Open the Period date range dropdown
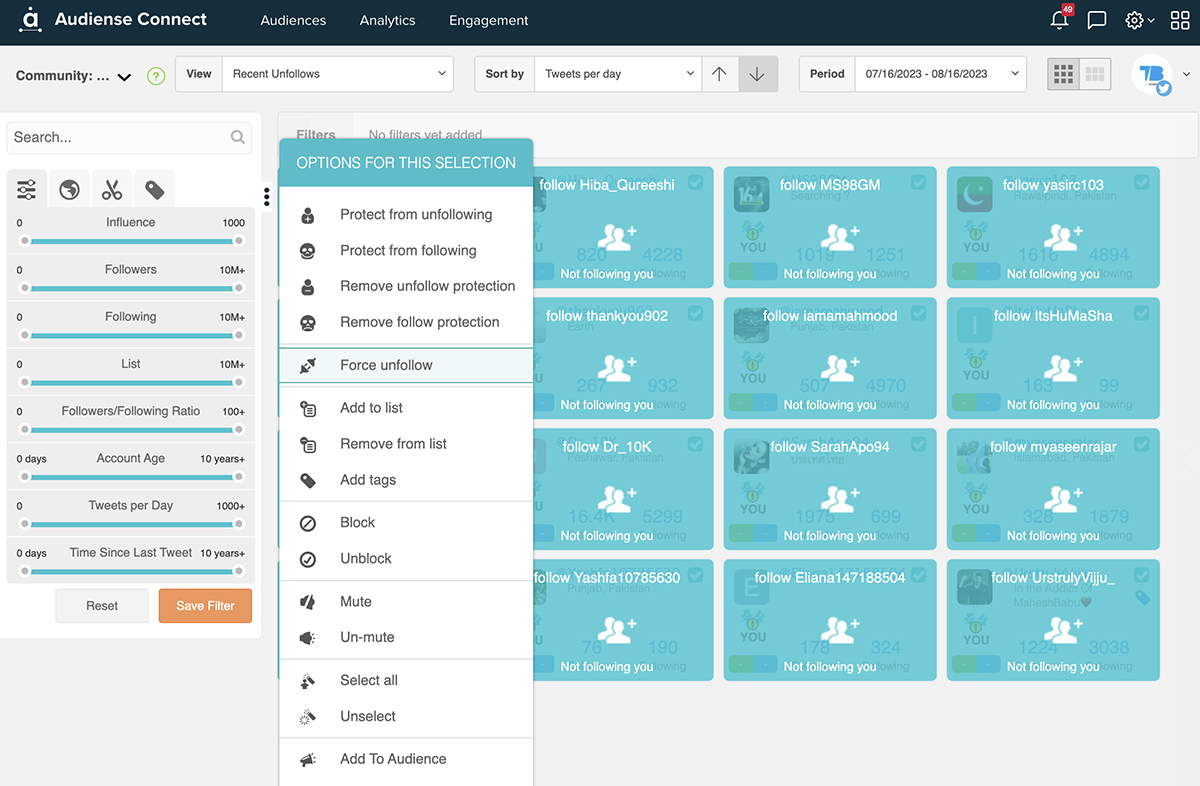 [940, 74]
